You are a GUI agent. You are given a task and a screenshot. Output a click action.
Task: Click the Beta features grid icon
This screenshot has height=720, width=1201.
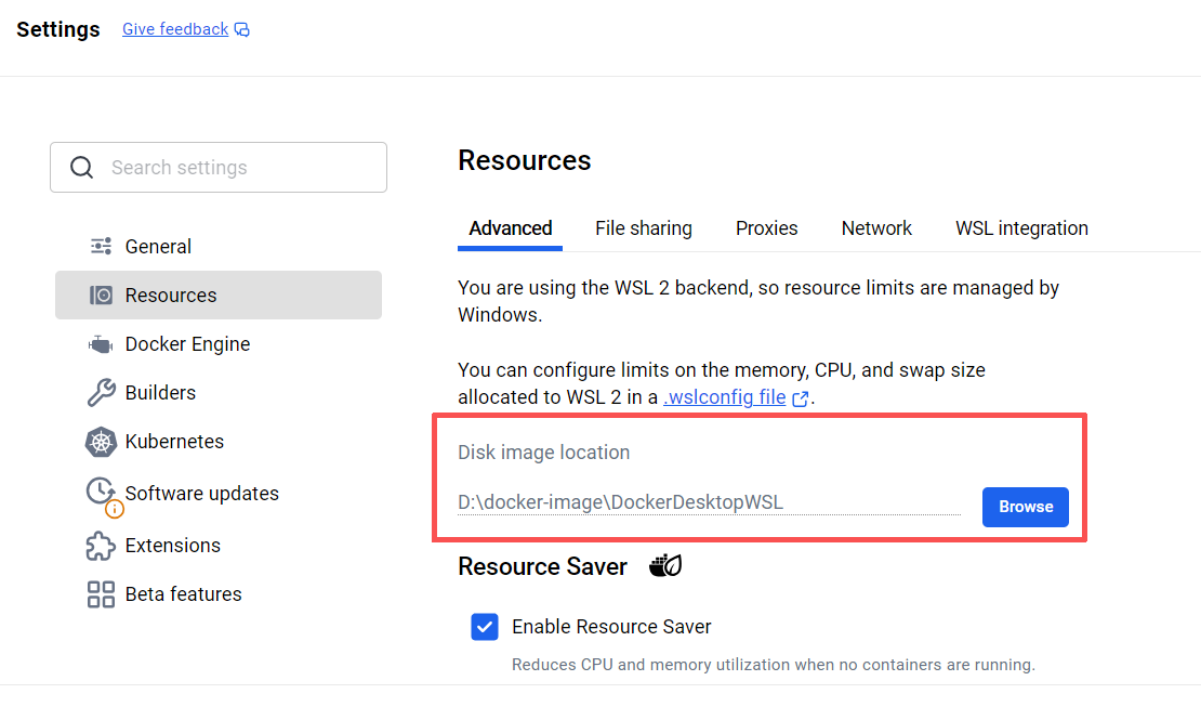click(101, 594)
